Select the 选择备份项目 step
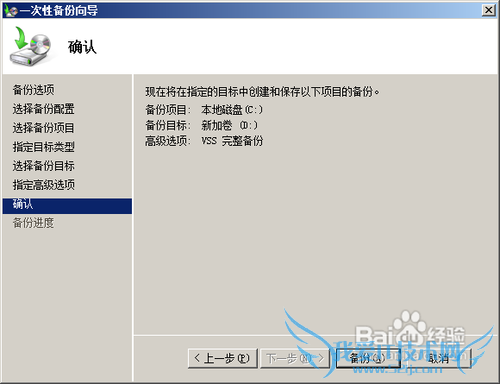 click(43, 128)
